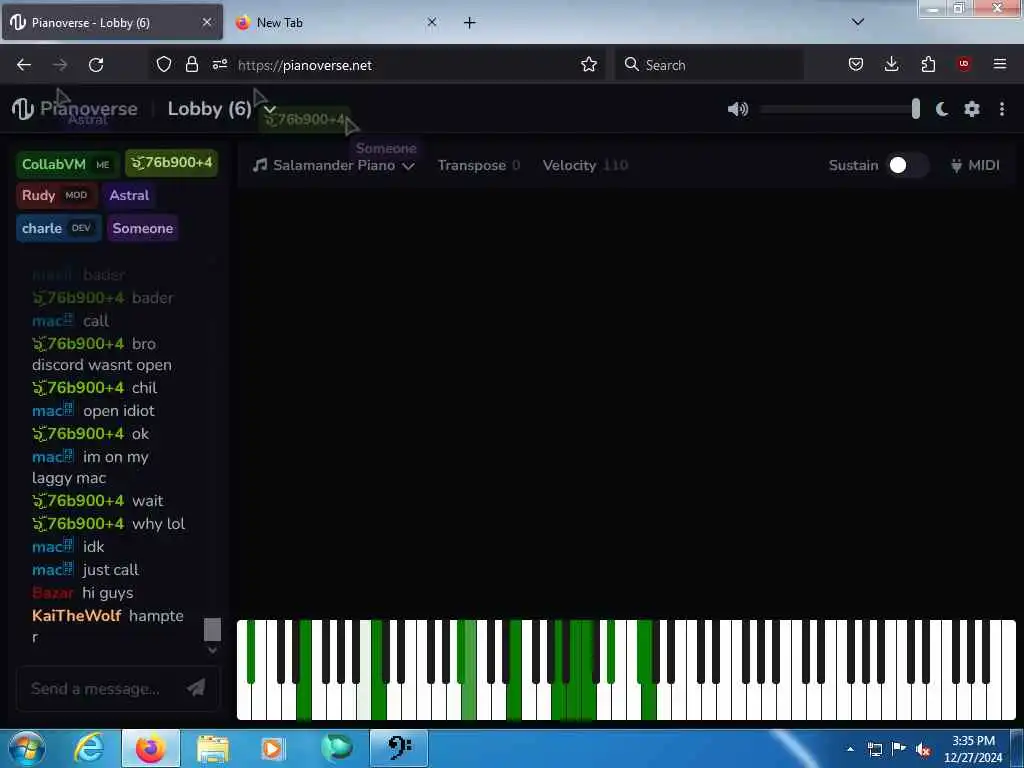Launch Internet Explorer from taskbar
The height and width of the screenshot is (768, 1024).
point(88,748)
